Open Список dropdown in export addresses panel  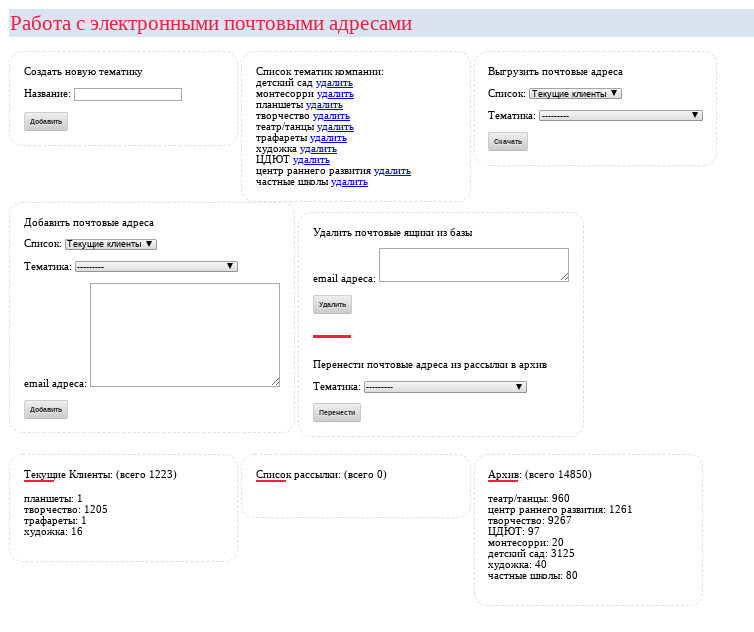point(575,93)
